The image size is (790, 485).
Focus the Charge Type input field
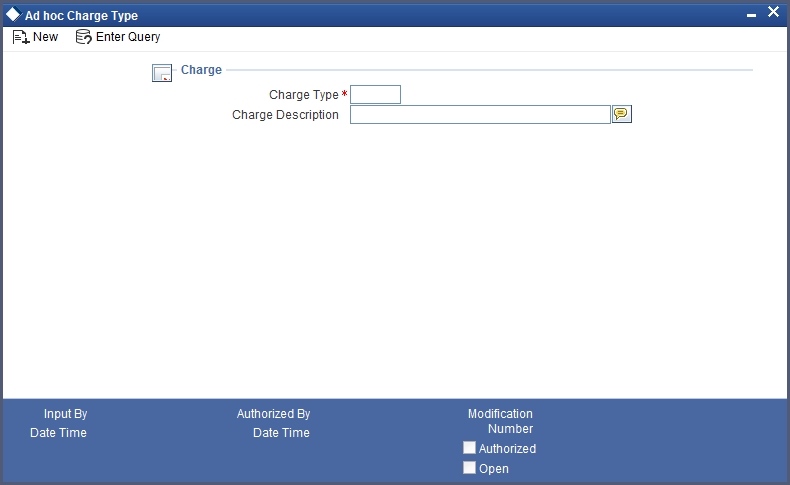375,95
